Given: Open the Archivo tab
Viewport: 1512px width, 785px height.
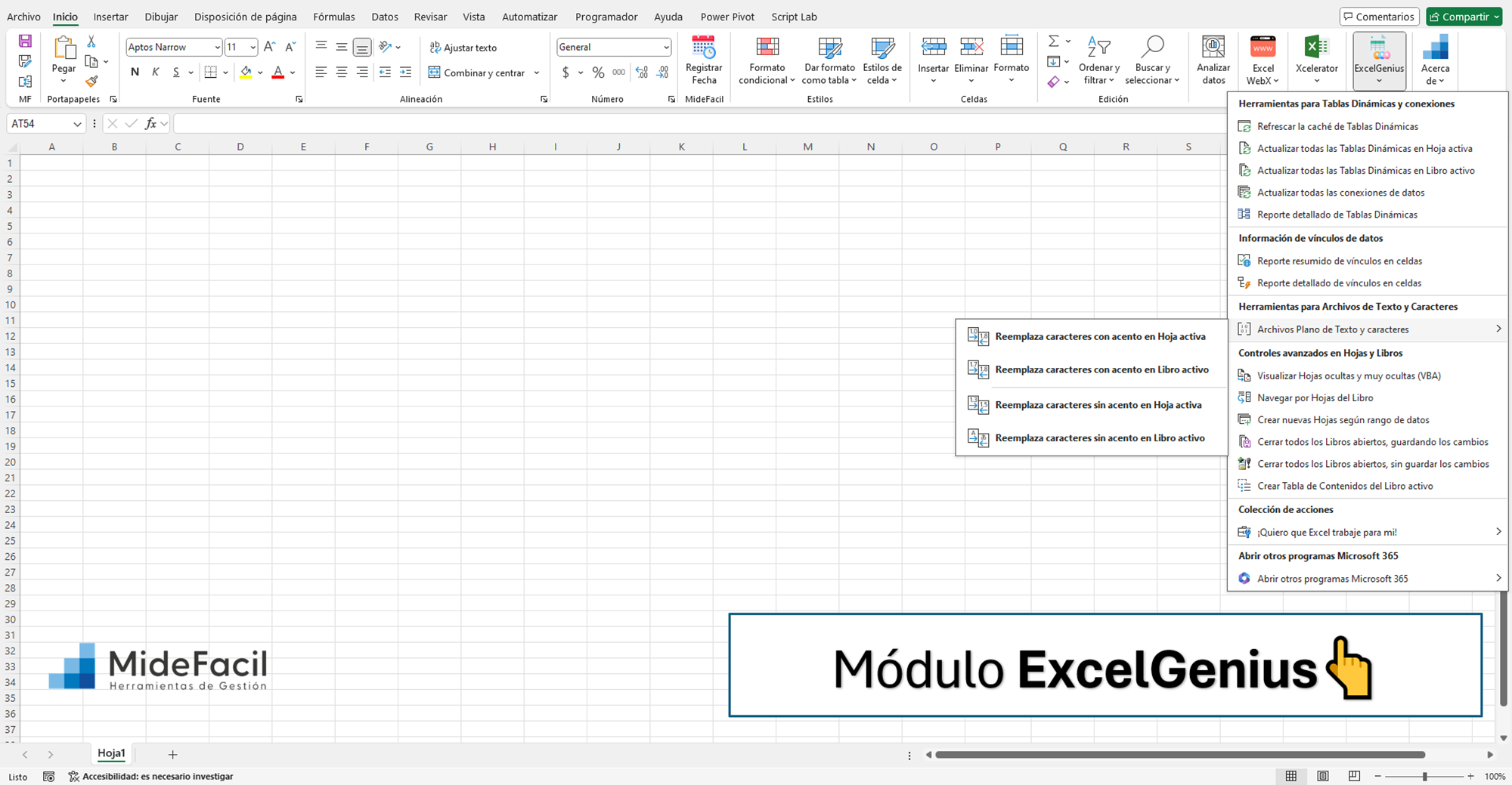Looking at the screenshot, I should pyautogui.click(x=23, y=17).
